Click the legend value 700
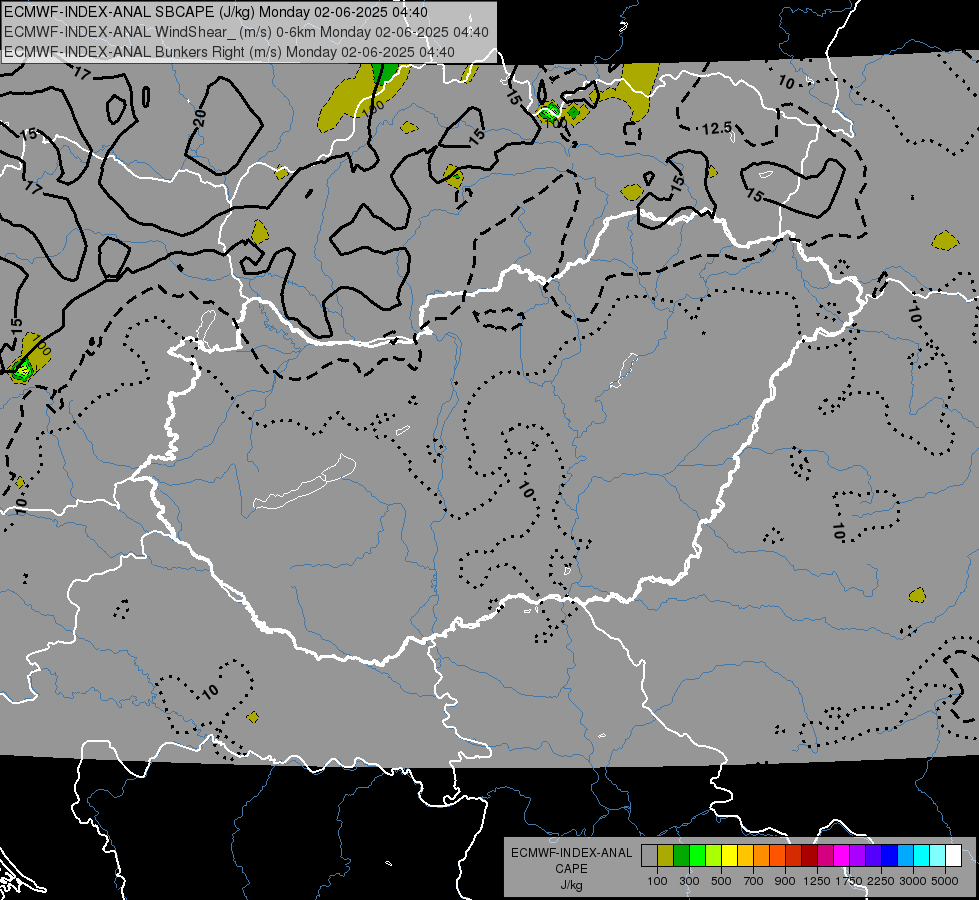979x900 pixels. (753, 881)
